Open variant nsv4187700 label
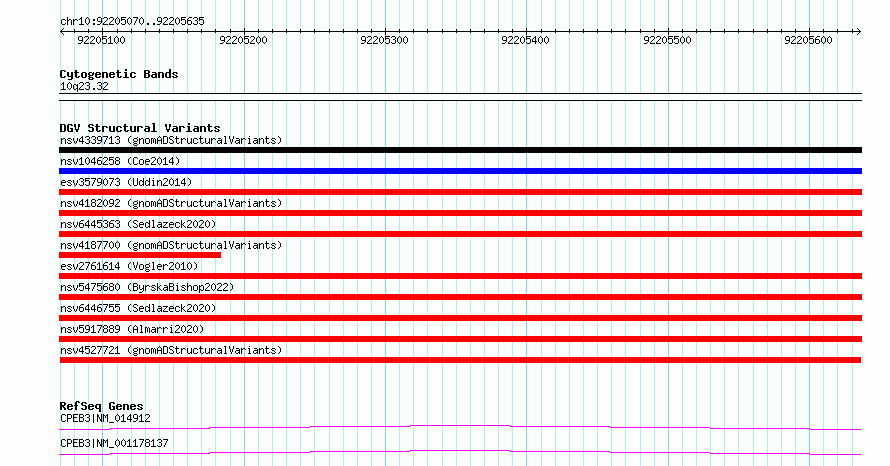 pyautogui.click(x=171, y=245)
